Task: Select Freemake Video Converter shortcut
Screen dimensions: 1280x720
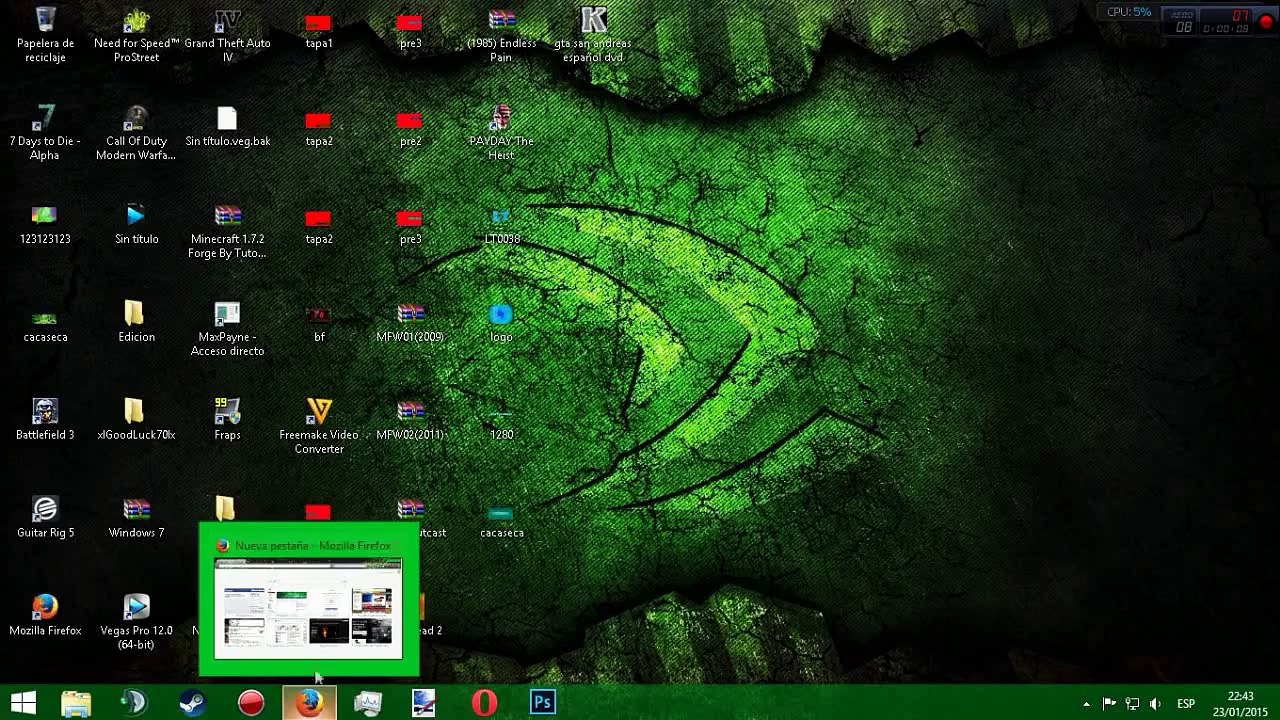Action: pyautogui.click(x=319, y=427)
